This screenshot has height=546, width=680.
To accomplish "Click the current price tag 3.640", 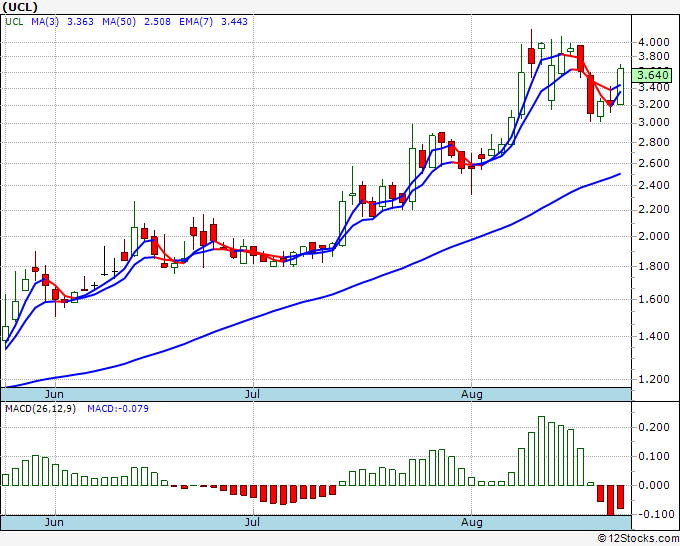I will pos(652,75).
